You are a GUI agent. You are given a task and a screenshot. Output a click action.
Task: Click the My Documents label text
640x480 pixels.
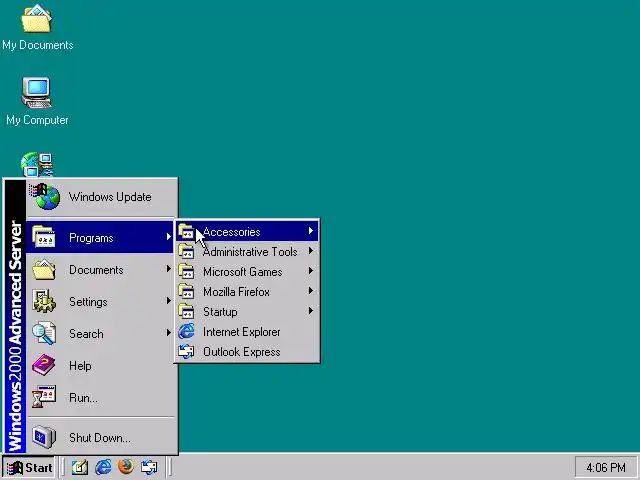pos(38,45)
